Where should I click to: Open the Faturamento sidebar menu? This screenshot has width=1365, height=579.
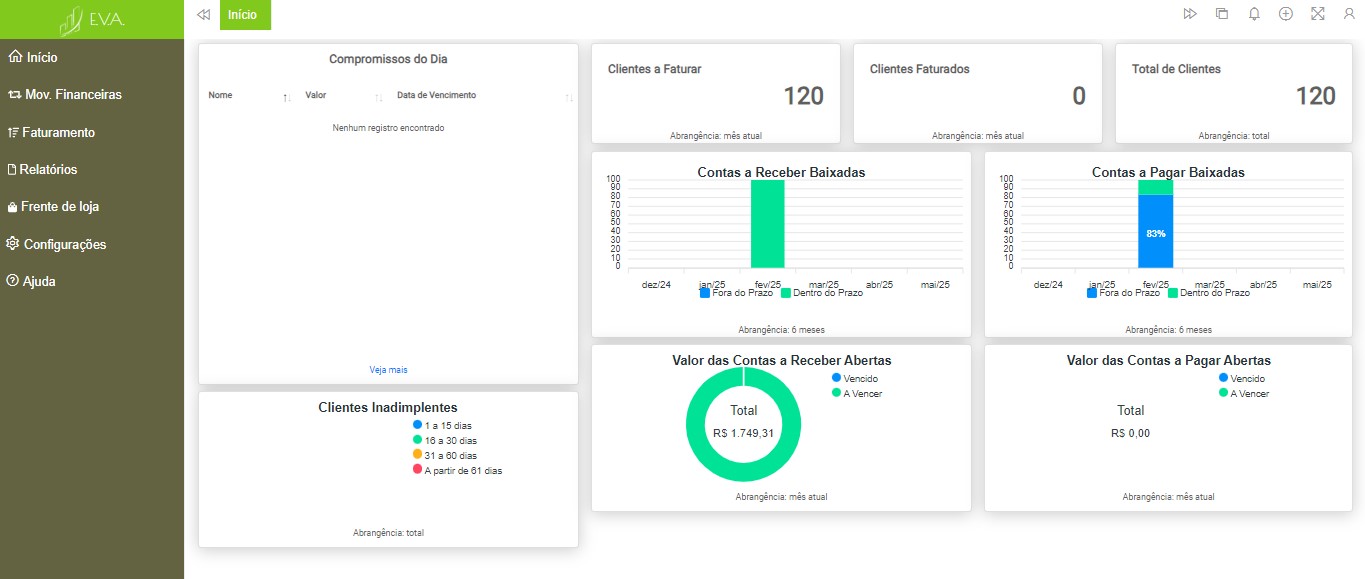58,132
